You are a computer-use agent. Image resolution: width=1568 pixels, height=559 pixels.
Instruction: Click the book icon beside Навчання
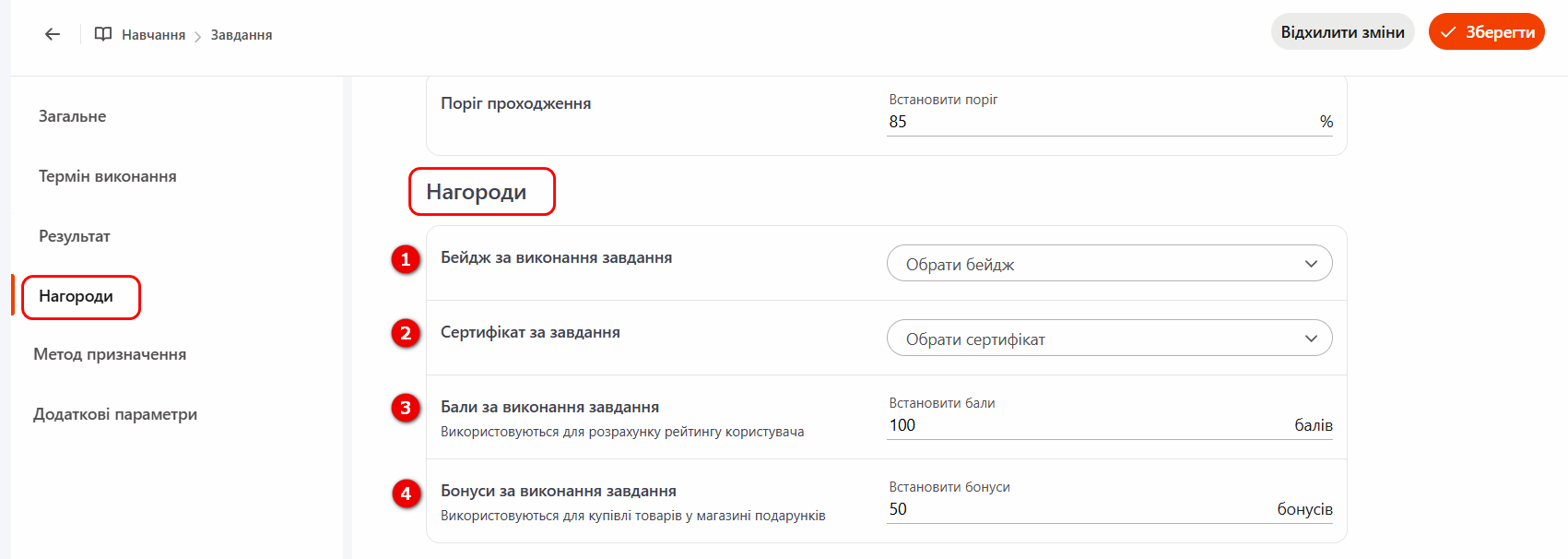(103, 34)
